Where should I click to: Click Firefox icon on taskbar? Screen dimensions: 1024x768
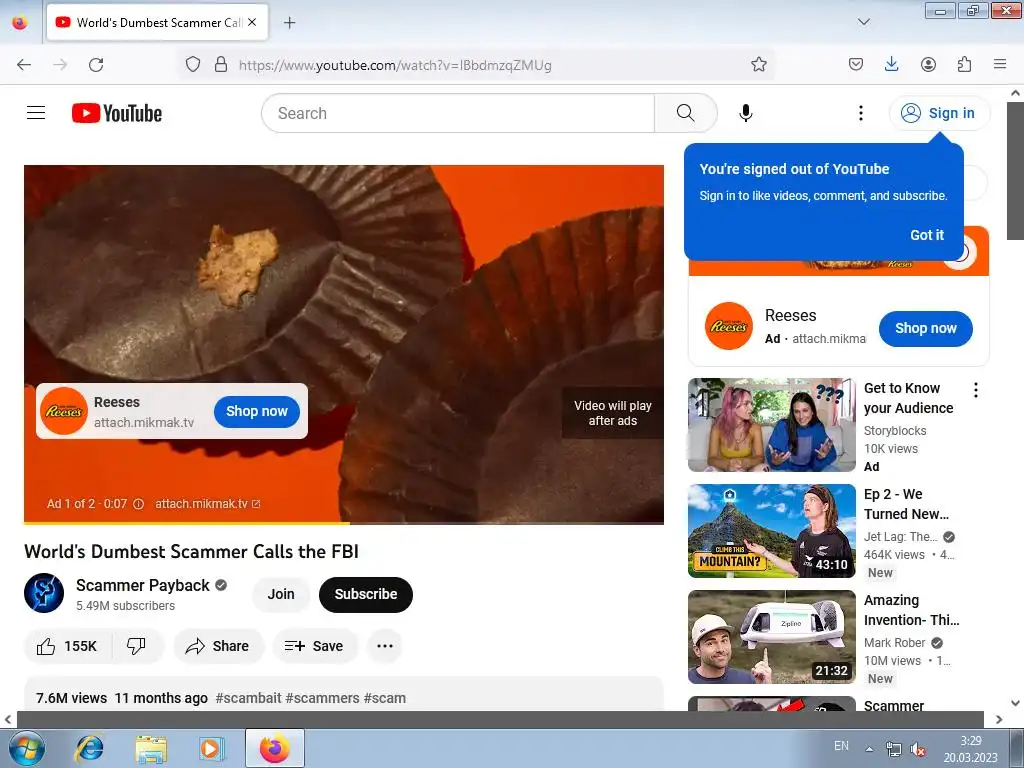[274, 748]
